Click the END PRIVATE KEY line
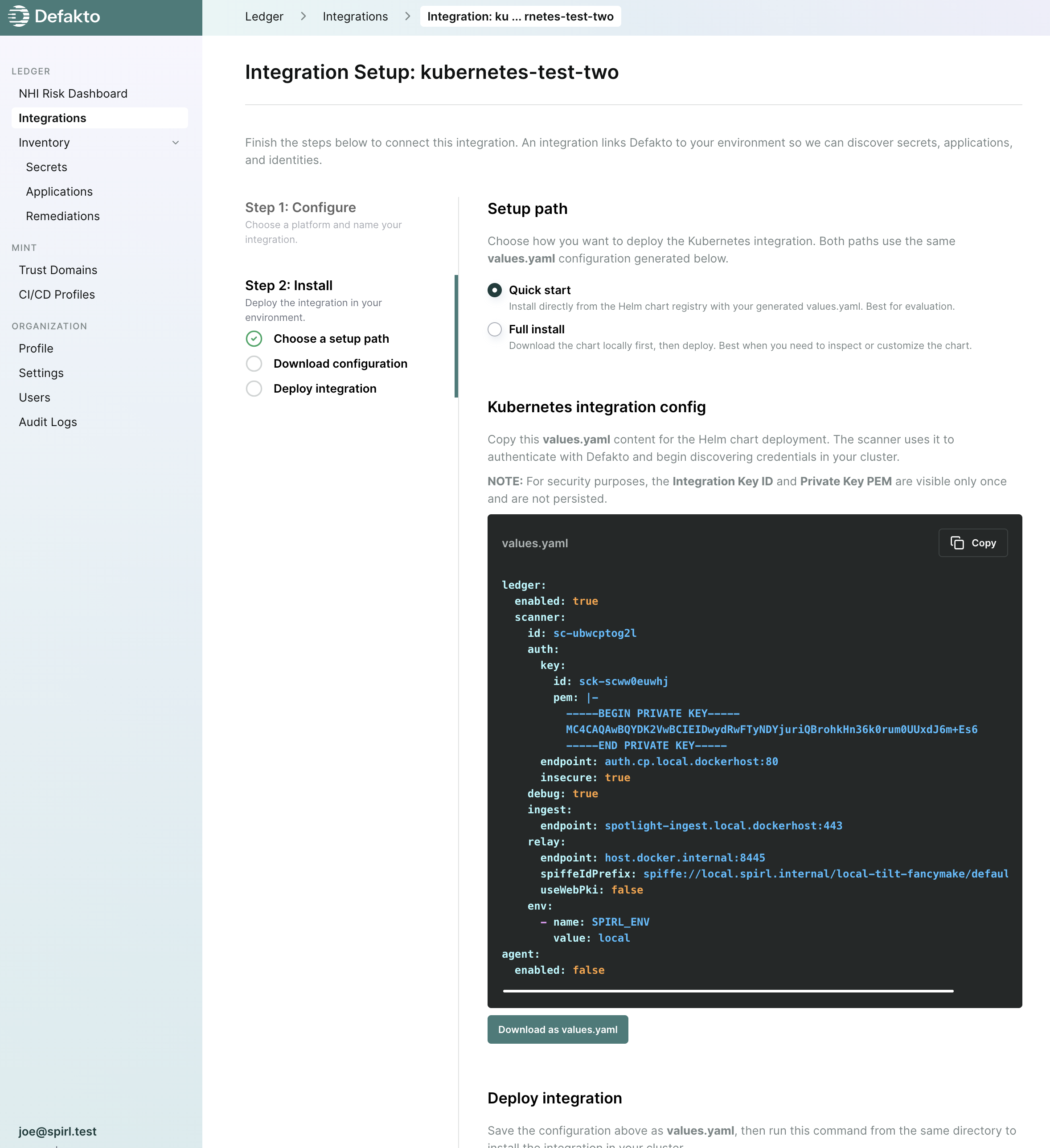Screen dimensions: 1050x1148 point(646,746)
